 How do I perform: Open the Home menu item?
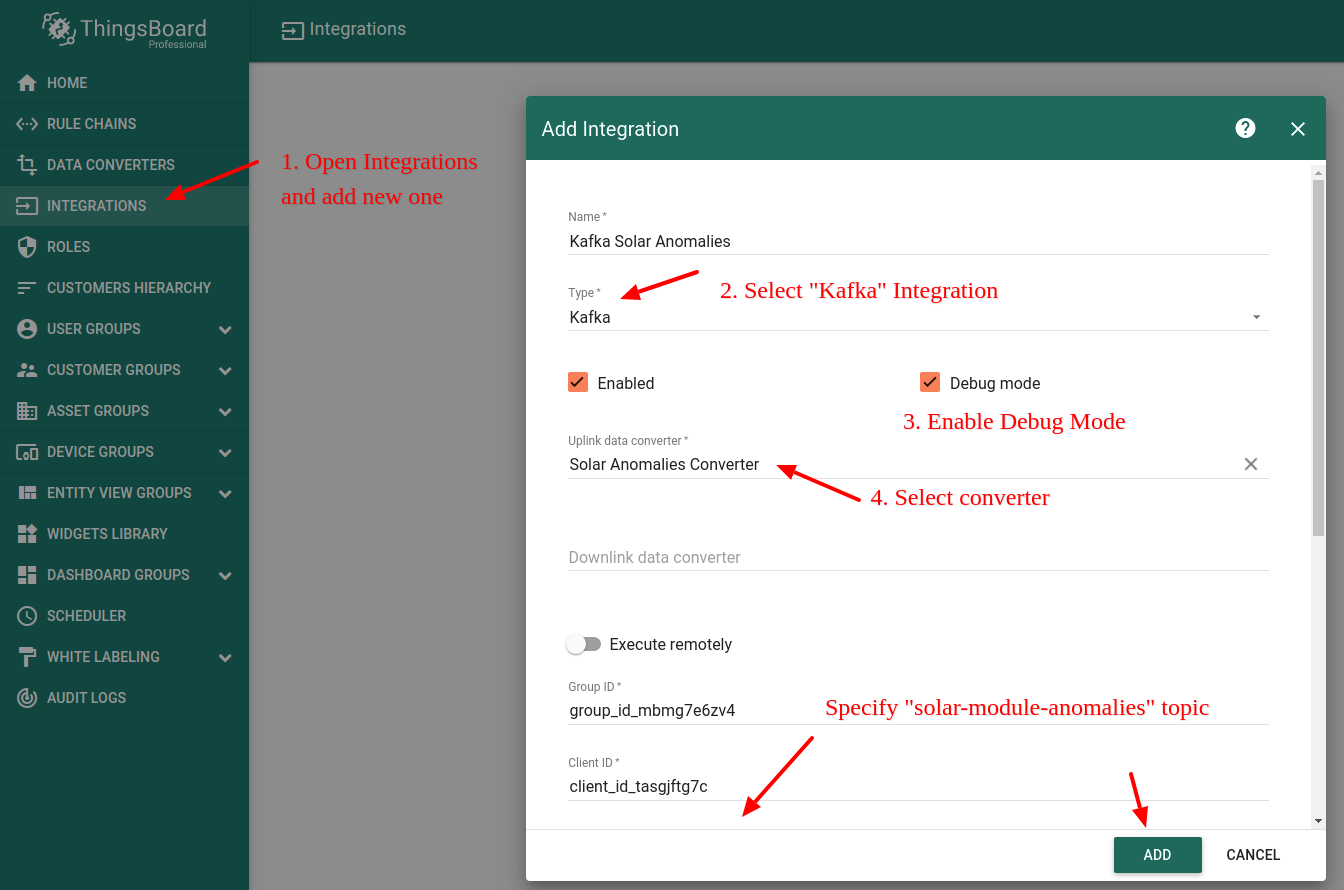tap(124, 83)
